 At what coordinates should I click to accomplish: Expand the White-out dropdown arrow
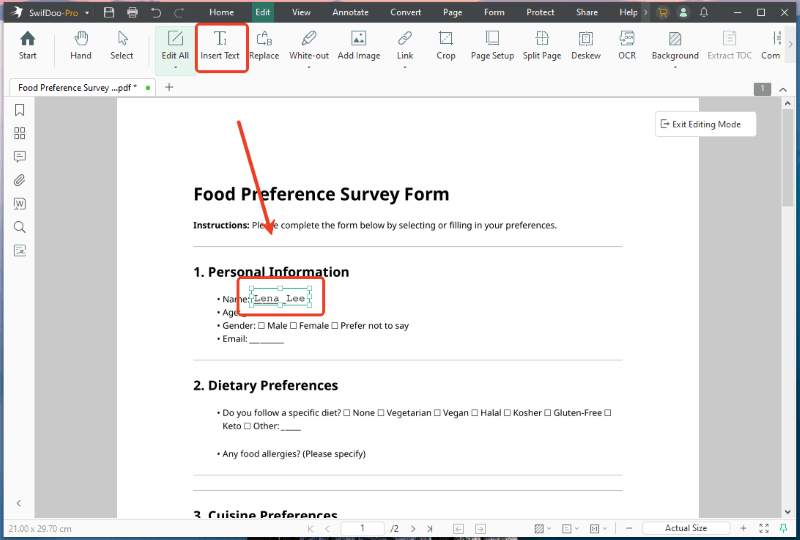point(309,67)
